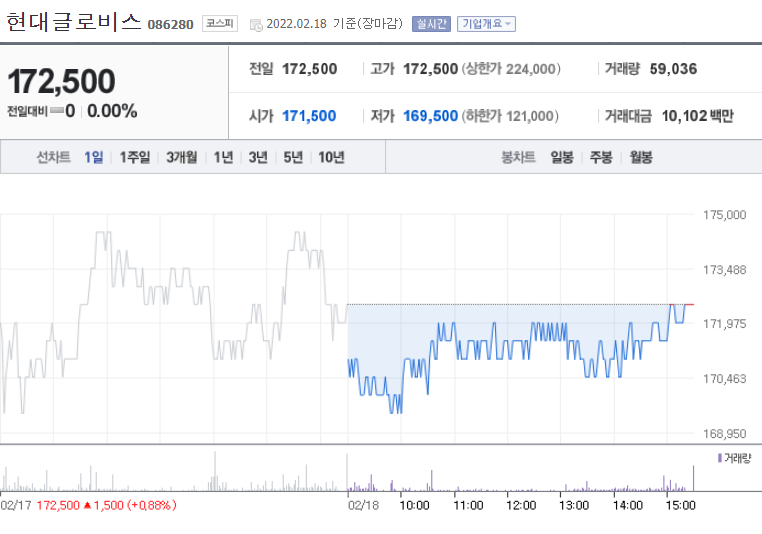Click the stock code 086280
Screen dimensions: 762x534
tap(171, 24)
